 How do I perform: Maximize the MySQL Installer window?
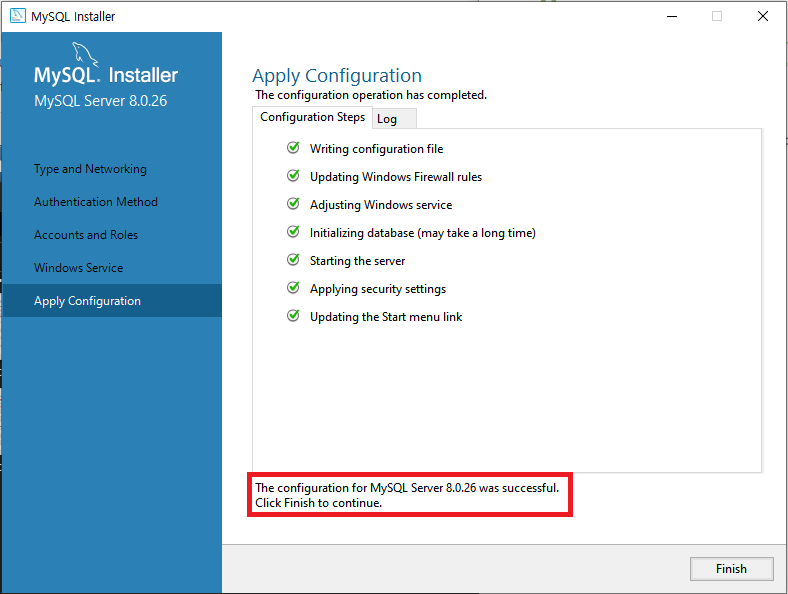[x=717, y=16]
